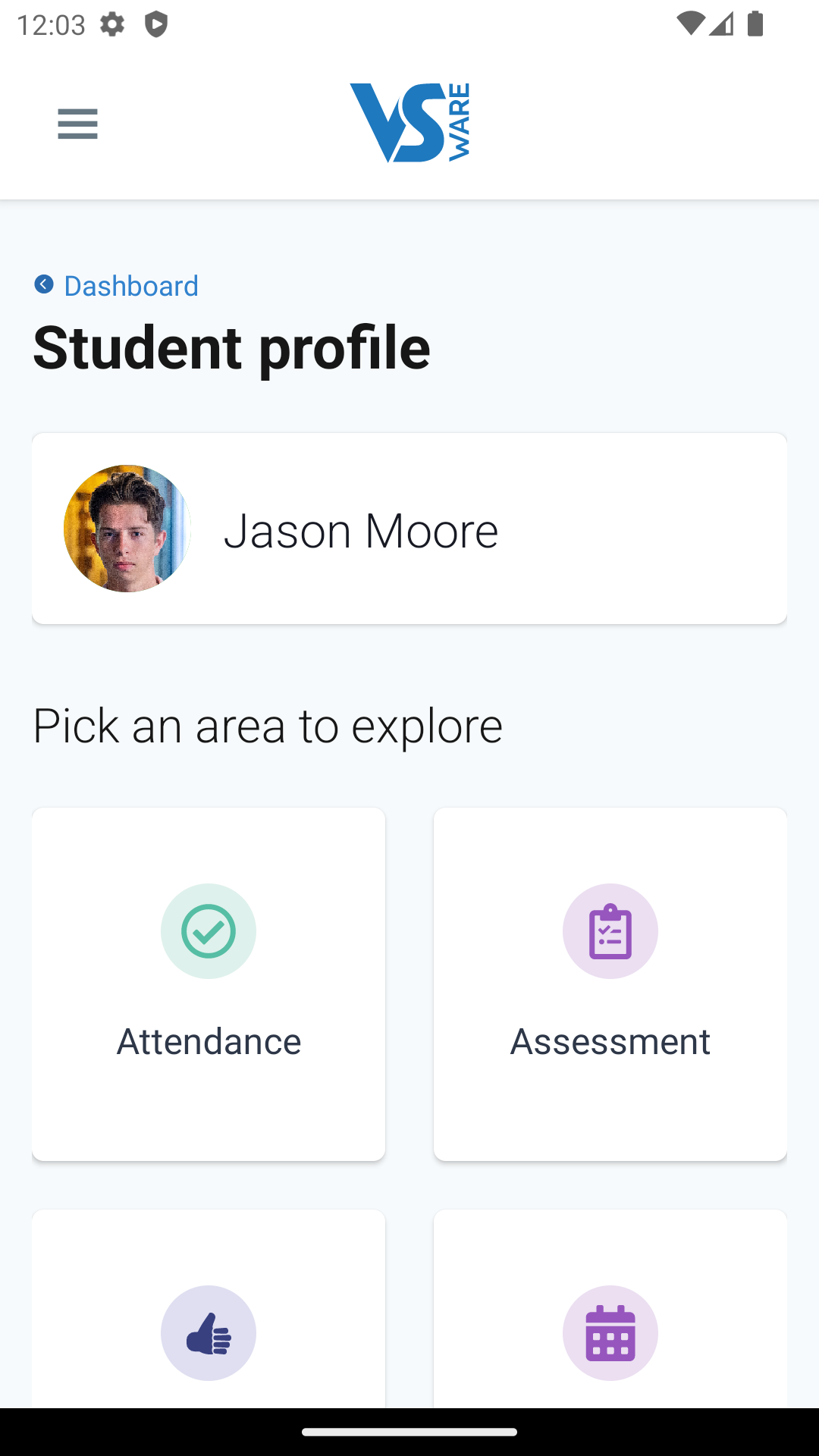Open the hamburger navigation menu
Screen dimensions: 819x1456
77,124
